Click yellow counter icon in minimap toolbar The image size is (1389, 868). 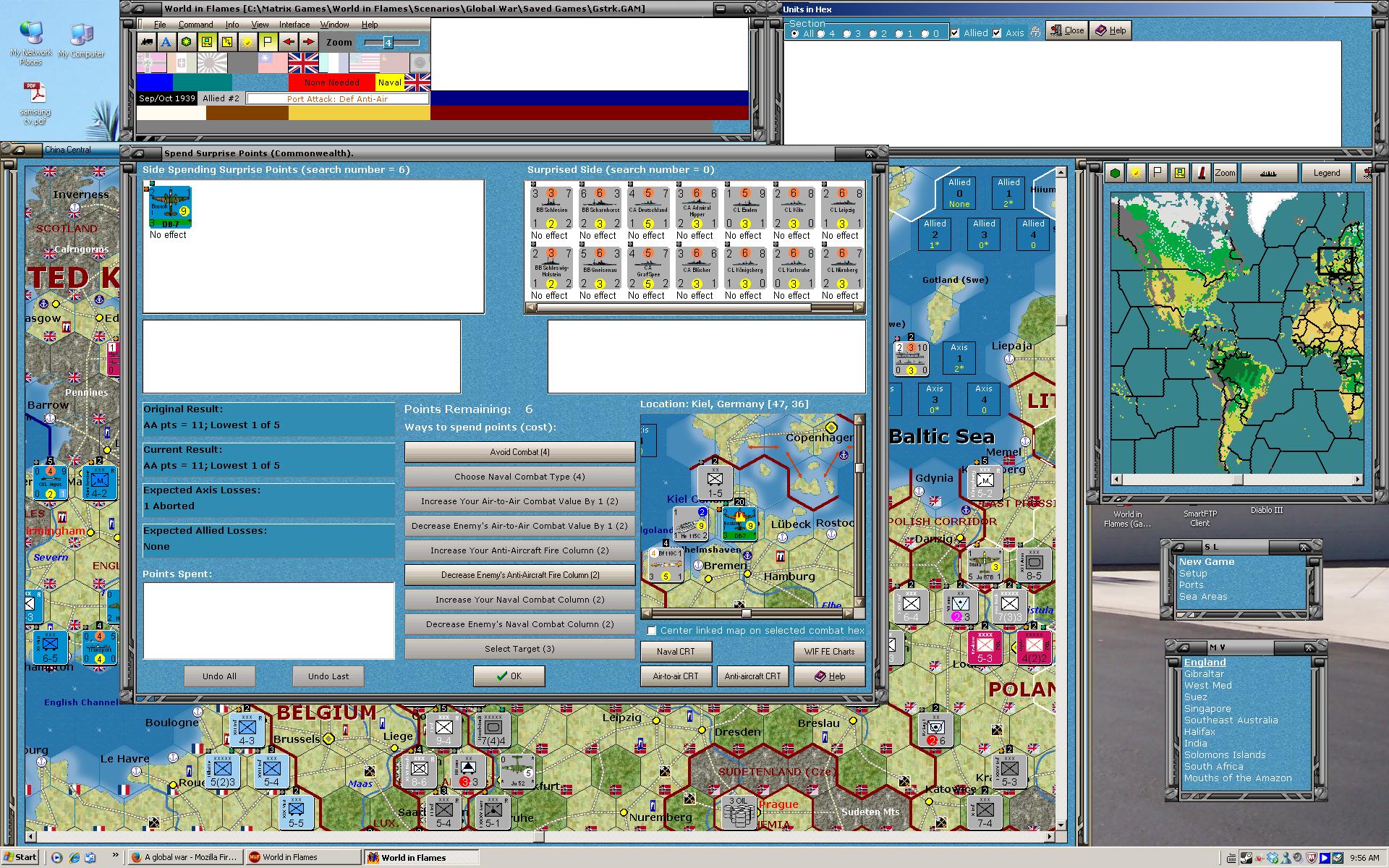click(1179, 173)
